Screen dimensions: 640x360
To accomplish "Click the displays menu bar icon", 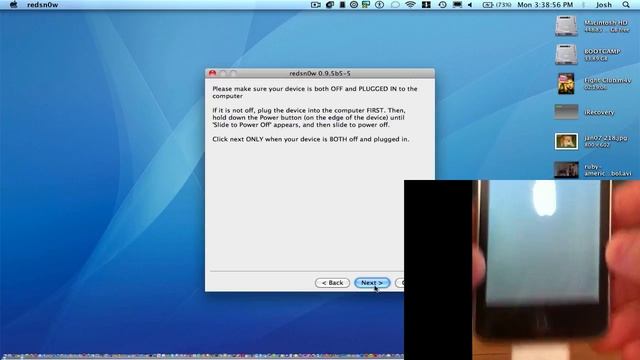I will click(x=457, y=5).
